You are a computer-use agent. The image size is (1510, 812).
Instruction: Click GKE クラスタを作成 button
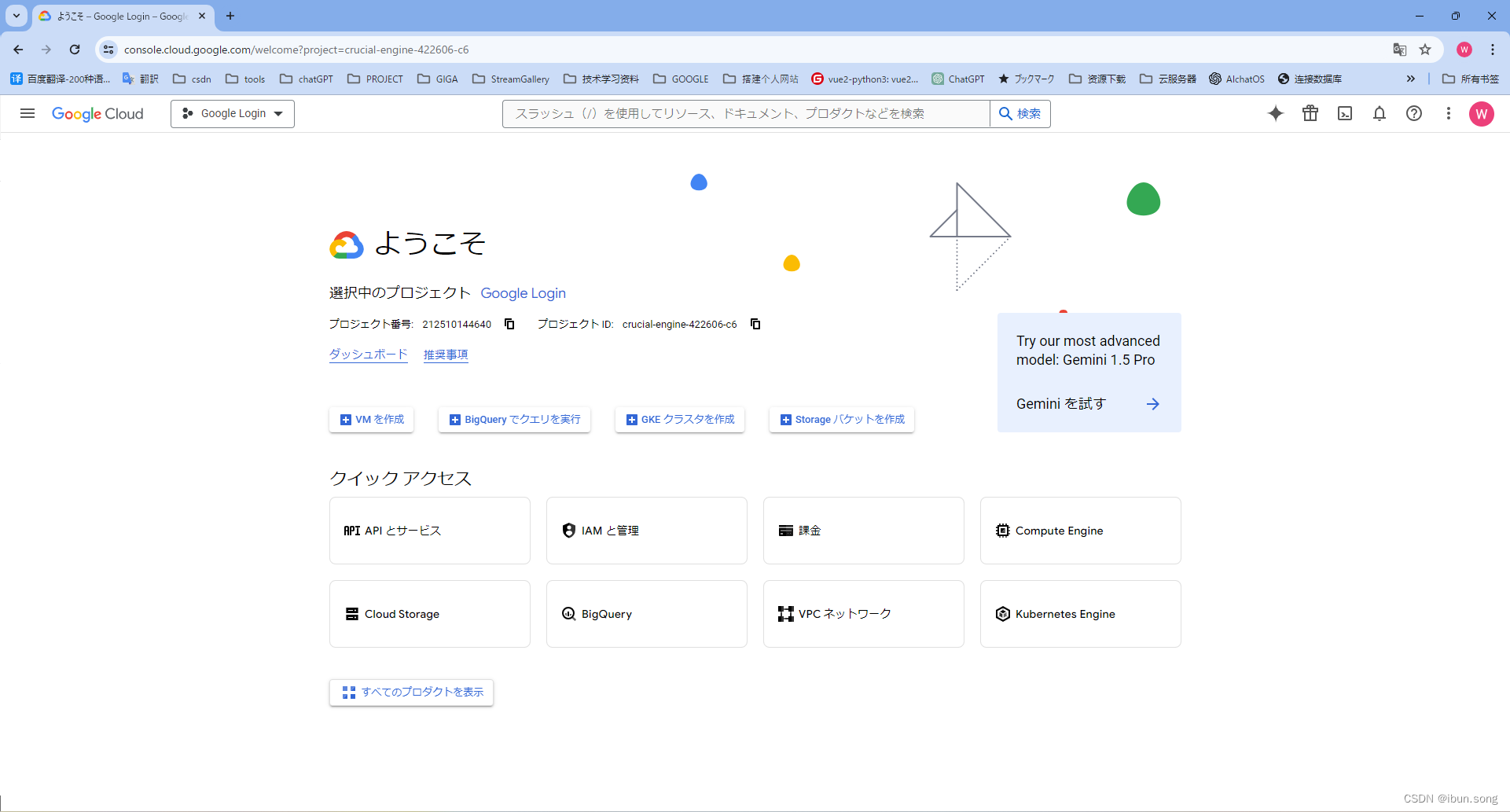pos(680,419)
